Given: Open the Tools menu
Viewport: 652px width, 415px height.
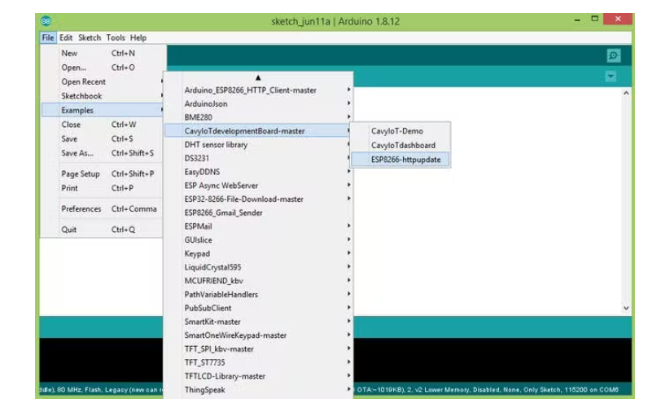Looking at the screenshot, I should click(x=115, y=38).
